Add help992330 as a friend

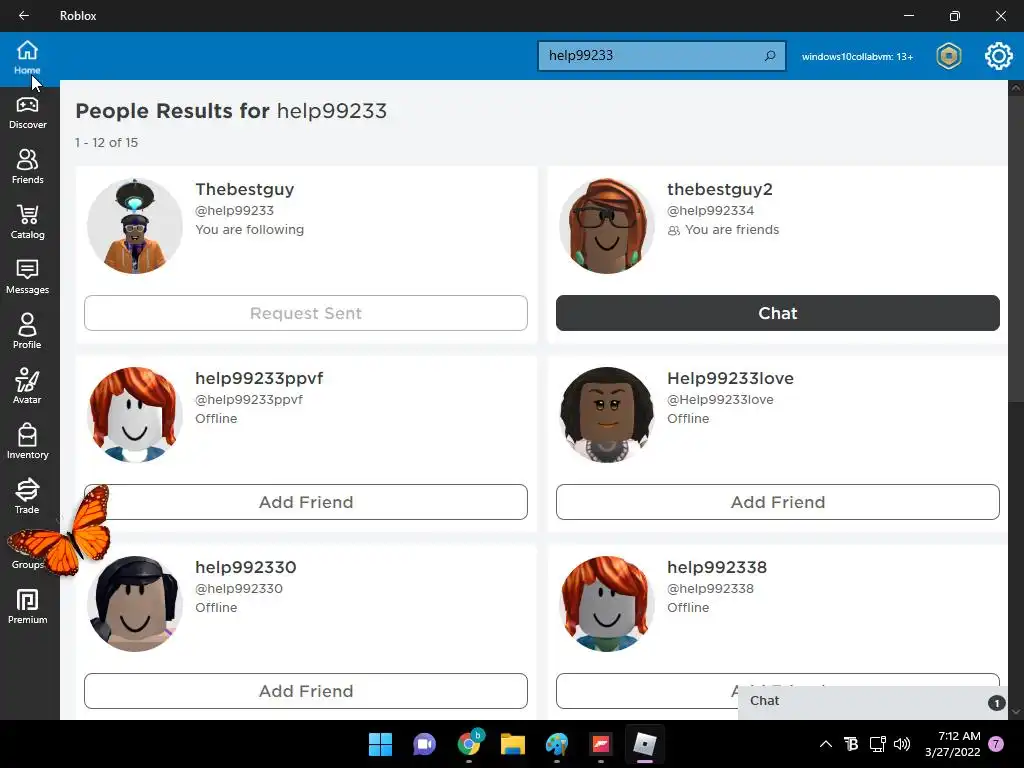point(306,691)
